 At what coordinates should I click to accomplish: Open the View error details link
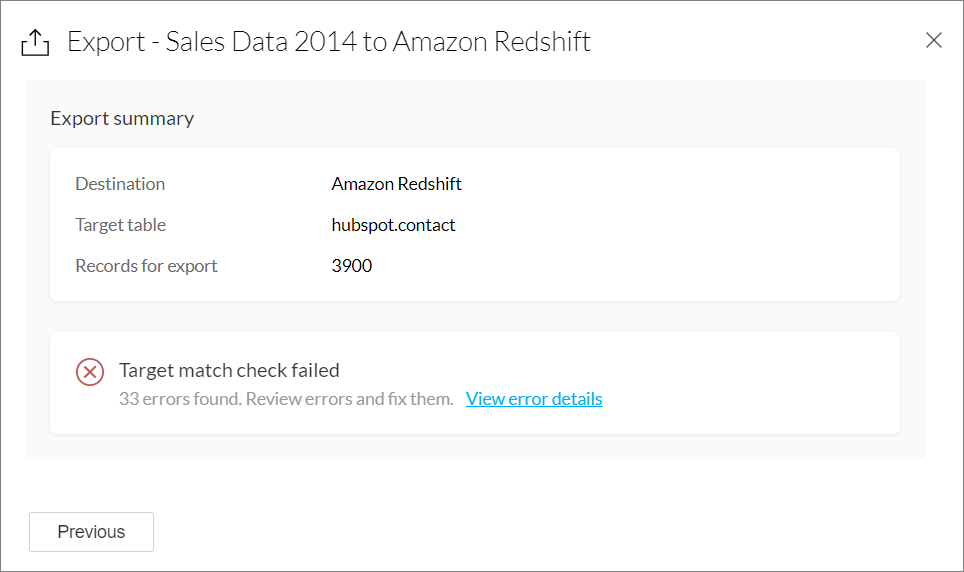tap(534, 399)
